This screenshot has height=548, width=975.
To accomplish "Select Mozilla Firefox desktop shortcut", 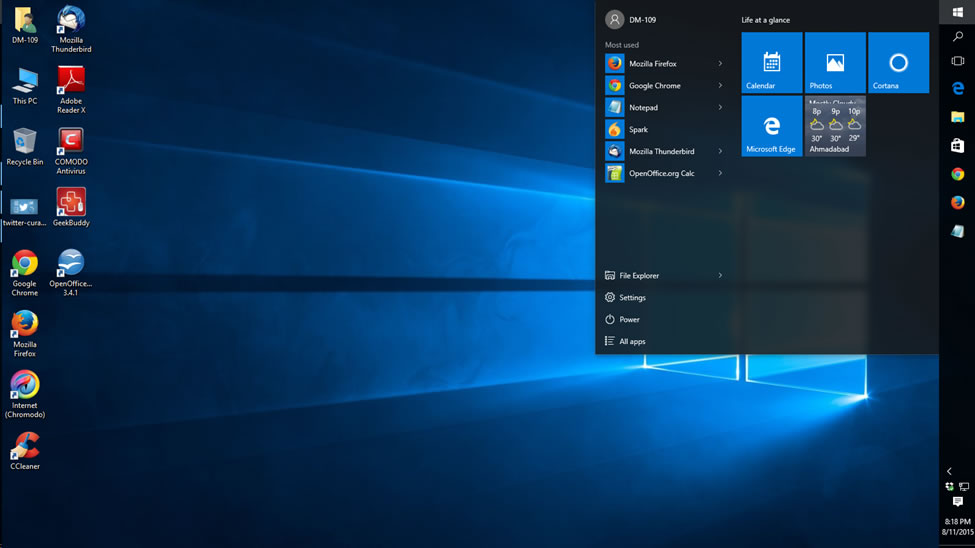I will coord(25,333).
